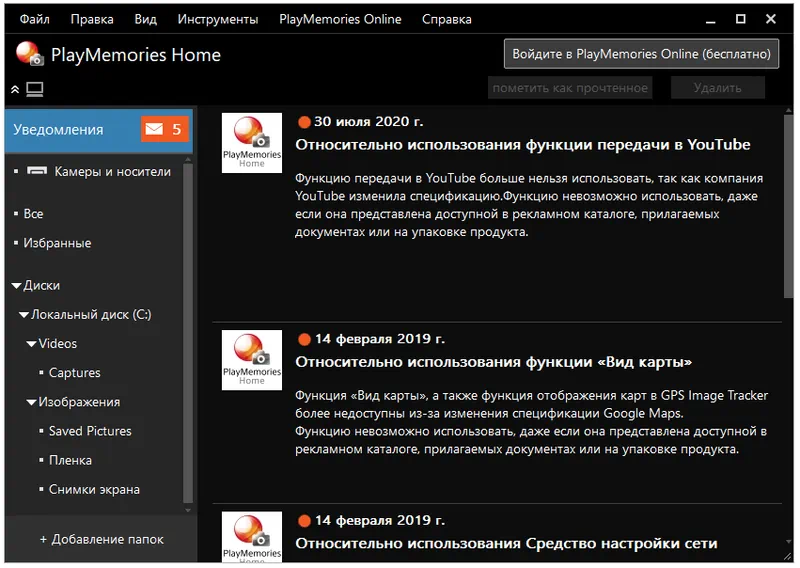Click the date 30 июля 2020 г.
This screenshot has width=800, height=568.
368,122
